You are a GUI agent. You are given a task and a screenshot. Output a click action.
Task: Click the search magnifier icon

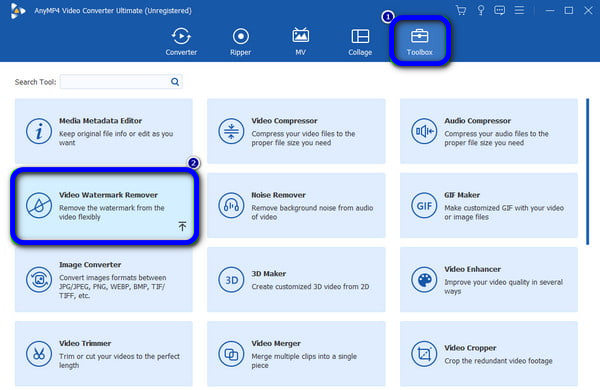pyautogui.click(x=175, y=82)
